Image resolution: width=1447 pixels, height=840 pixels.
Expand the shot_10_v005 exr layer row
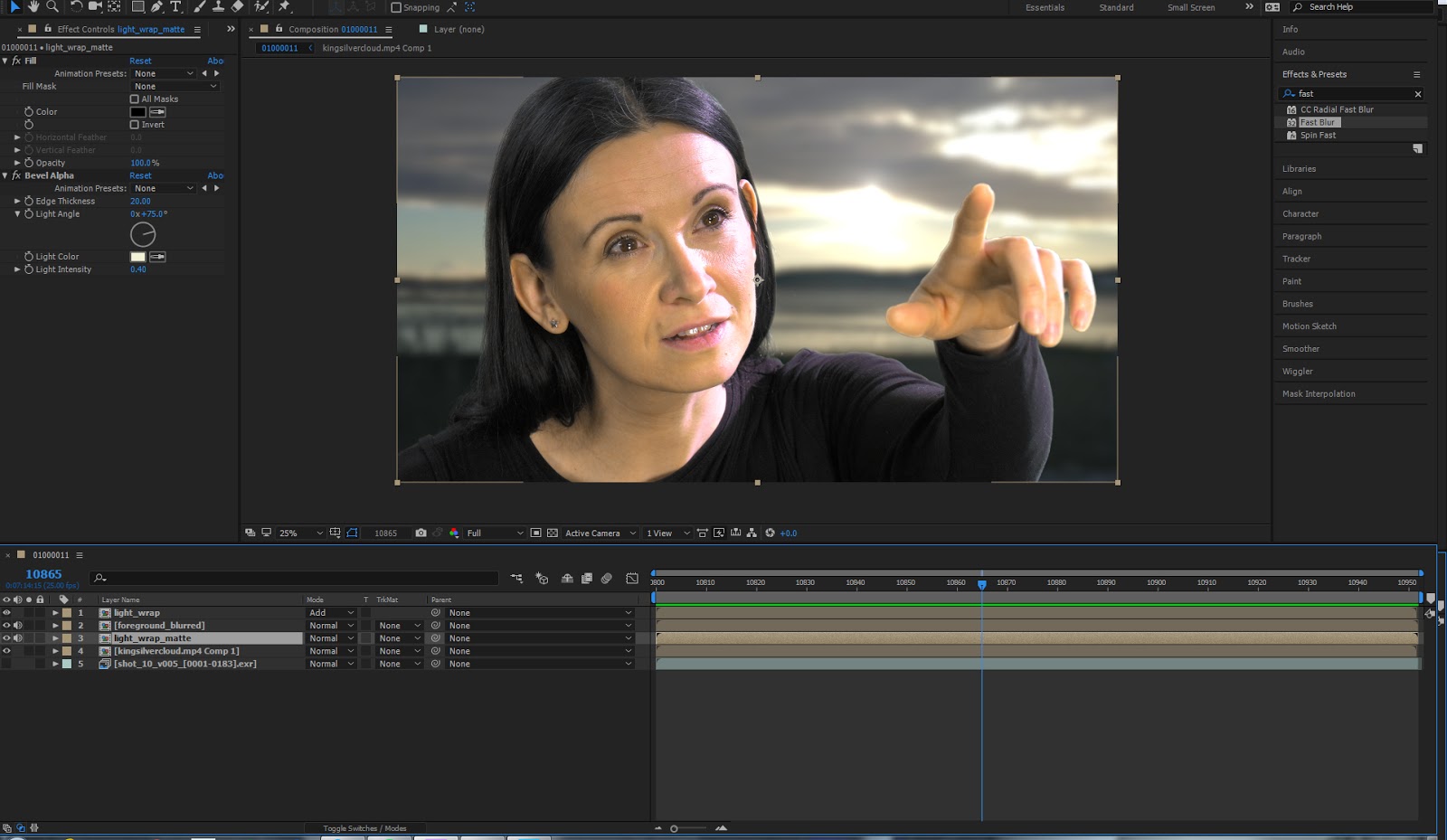(x=55, y=664)
